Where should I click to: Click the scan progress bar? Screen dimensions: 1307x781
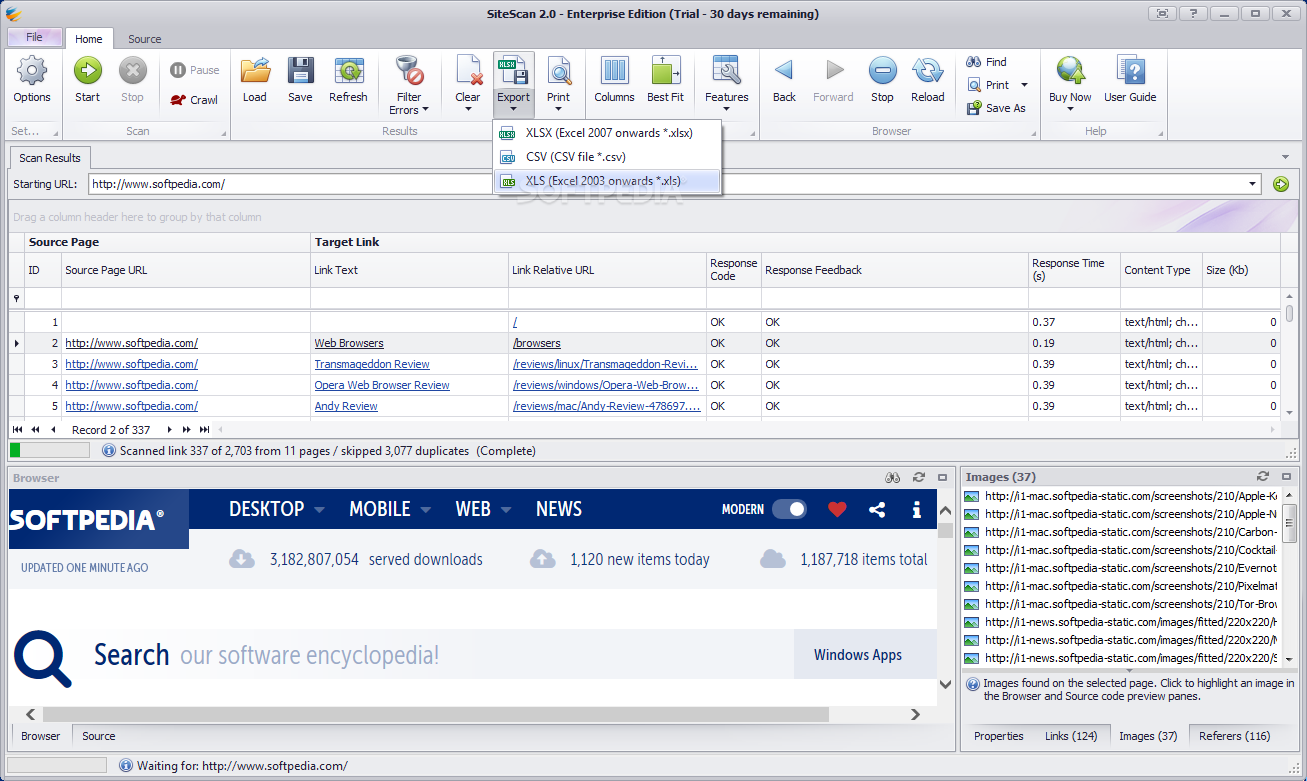pyautogui.click(x=49, y=451)
